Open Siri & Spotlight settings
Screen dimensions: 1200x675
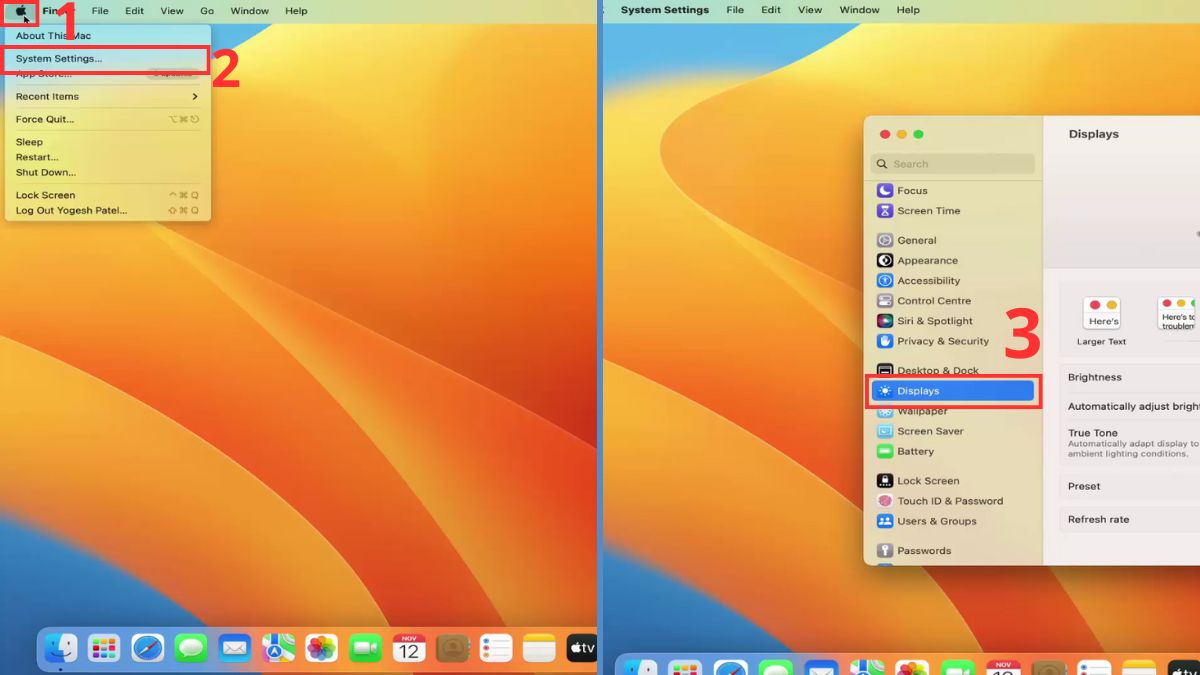(x=934, y=321)
